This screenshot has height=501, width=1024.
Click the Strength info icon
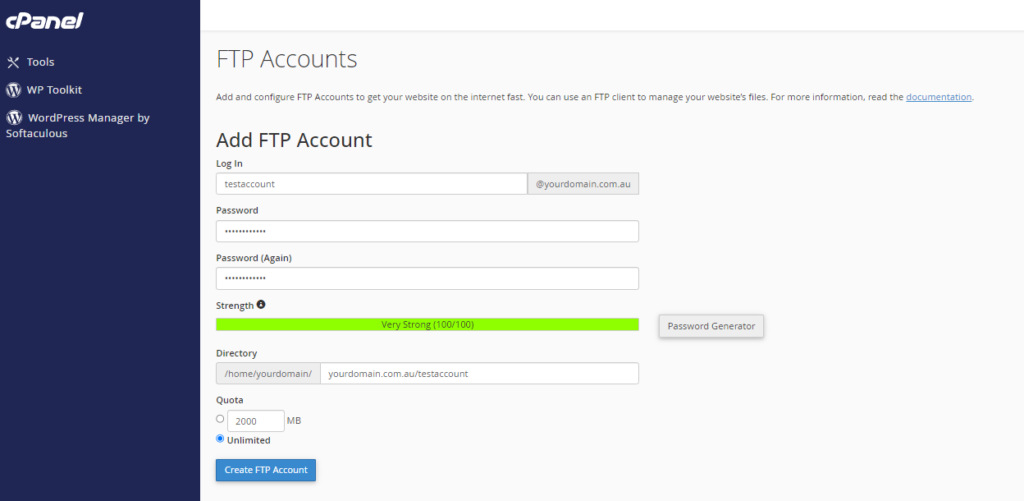(x=261, y=304)
